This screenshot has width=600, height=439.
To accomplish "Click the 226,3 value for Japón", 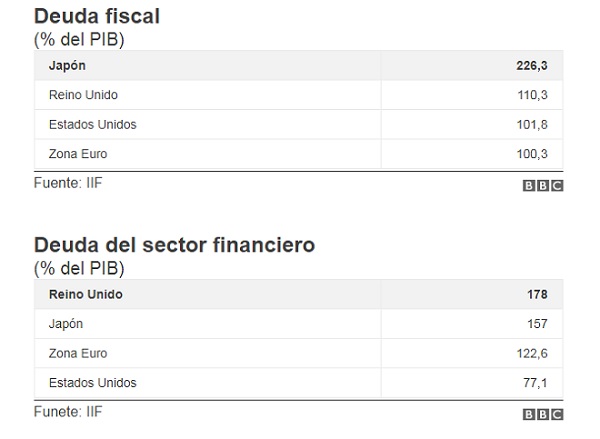I will click(x=532, y=65).
